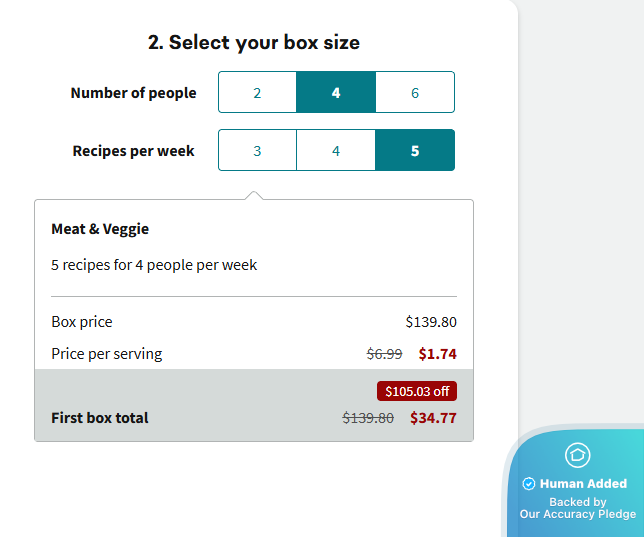Click the crossed-out $6.99 serving price

(385, 353)
